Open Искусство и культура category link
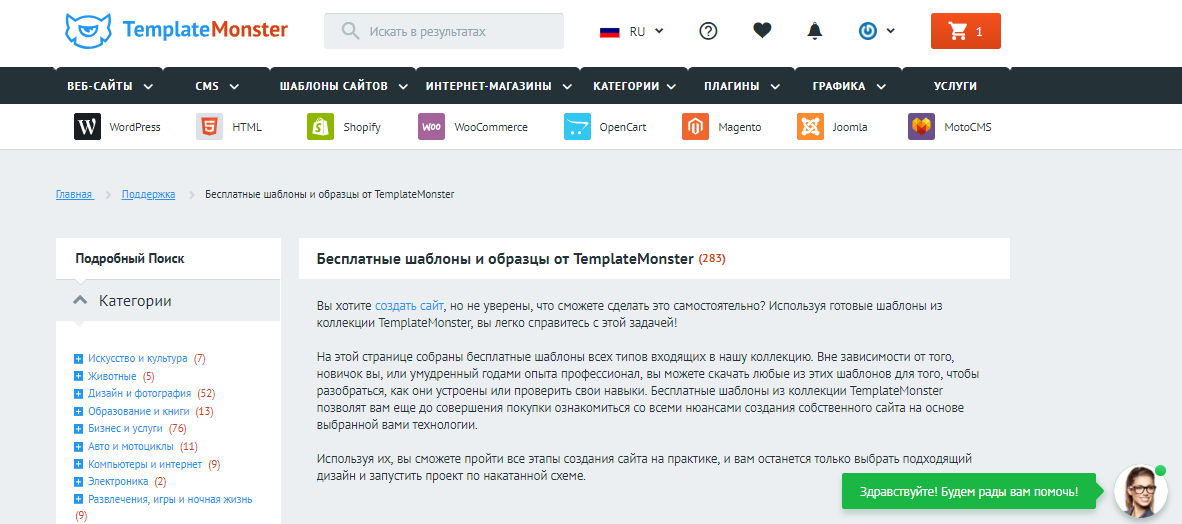Viewport: 1182px width, 524px height. [x=138, y=358]
